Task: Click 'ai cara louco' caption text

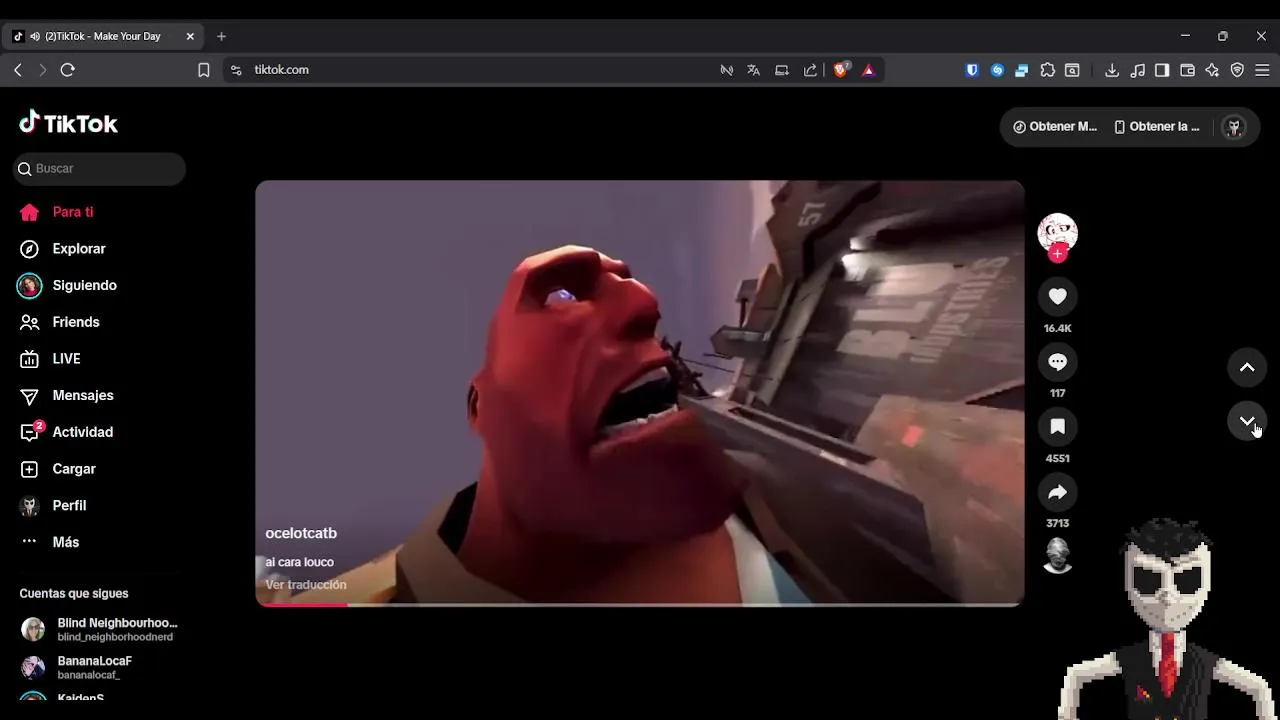Action: point(300,562)
